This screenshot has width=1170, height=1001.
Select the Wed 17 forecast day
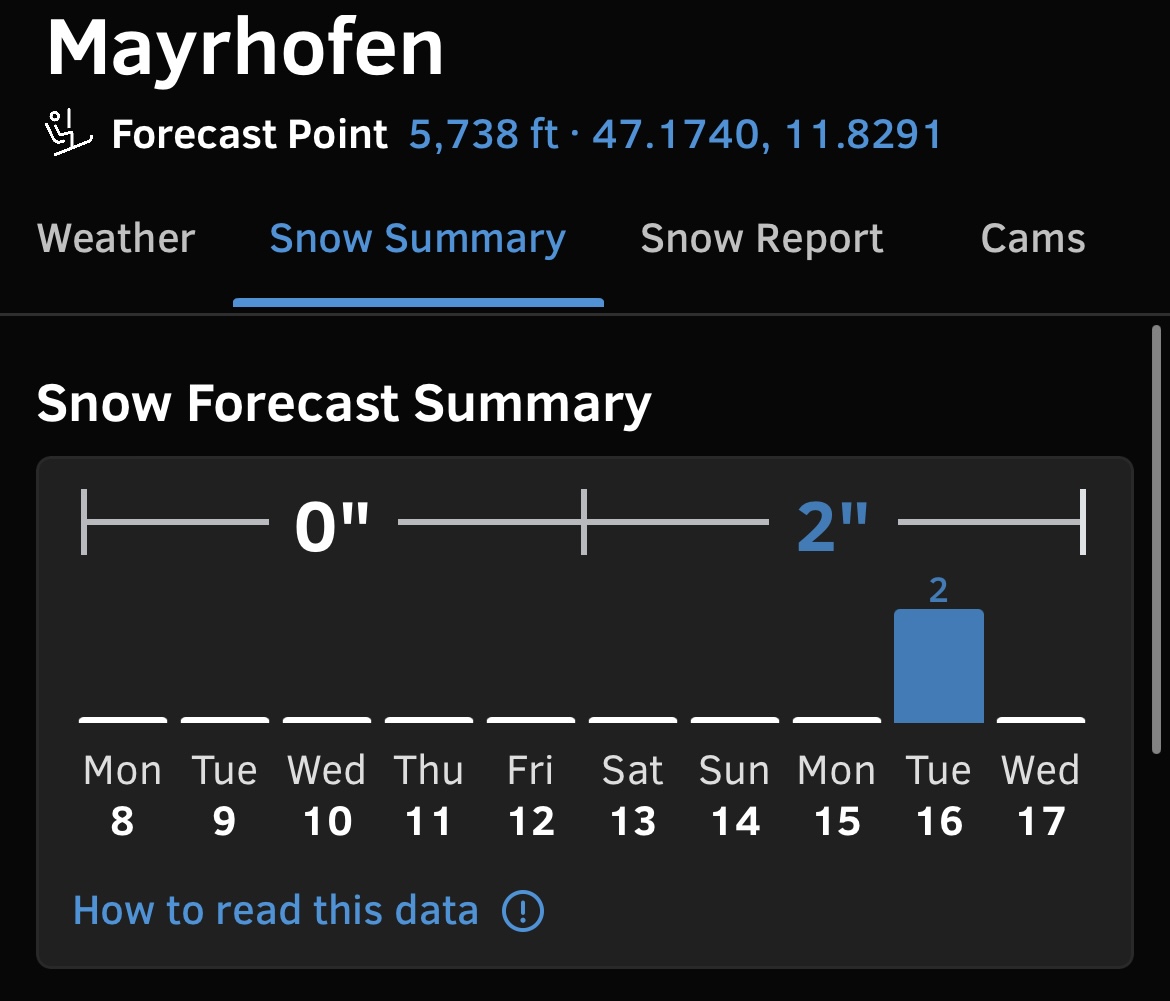pos(1041,796)
